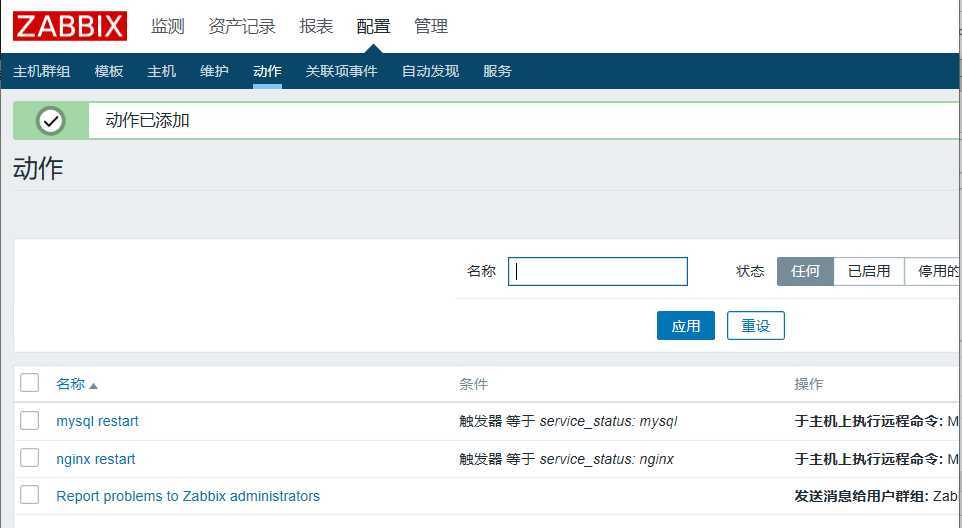Click the condition text service_status: mysql
This screenshot has width=962, height=528.
pyautogui.click(x=609, y=421)
